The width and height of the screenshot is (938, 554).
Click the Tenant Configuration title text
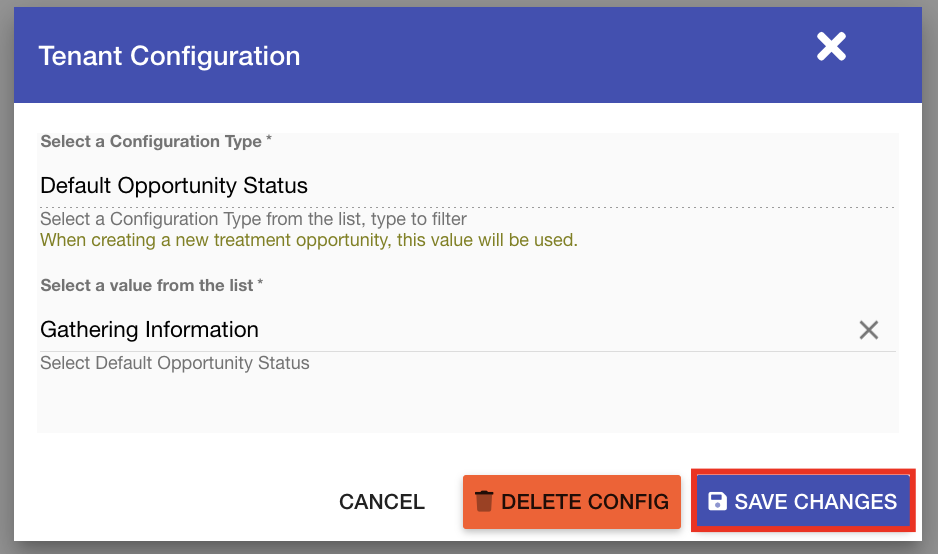(169, 56)
